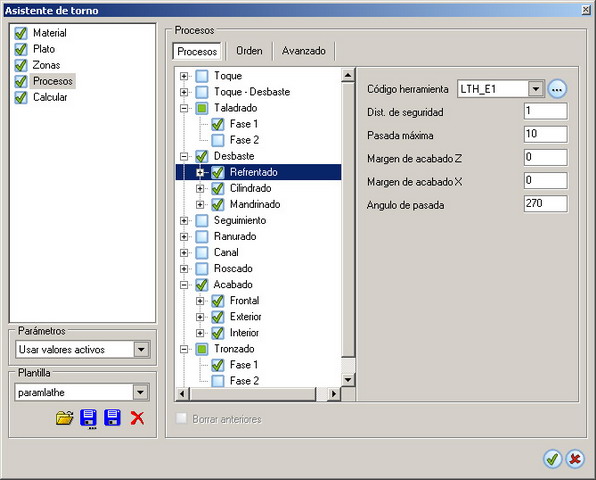Click the Angulo de pasada input field
Image resolution: width=596 pixels, height=480 pixels.
point(545,204)
